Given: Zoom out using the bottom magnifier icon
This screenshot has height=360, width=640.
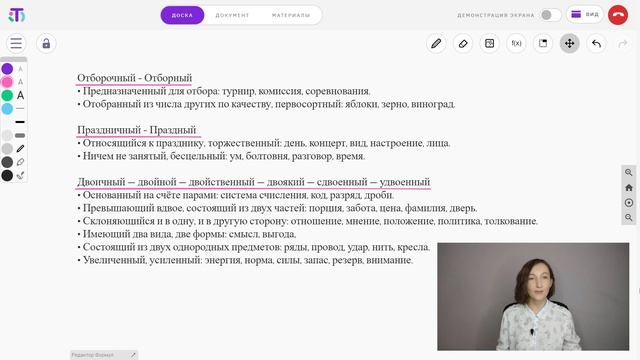Looking at the screenshot, I should tap(629, 218).
